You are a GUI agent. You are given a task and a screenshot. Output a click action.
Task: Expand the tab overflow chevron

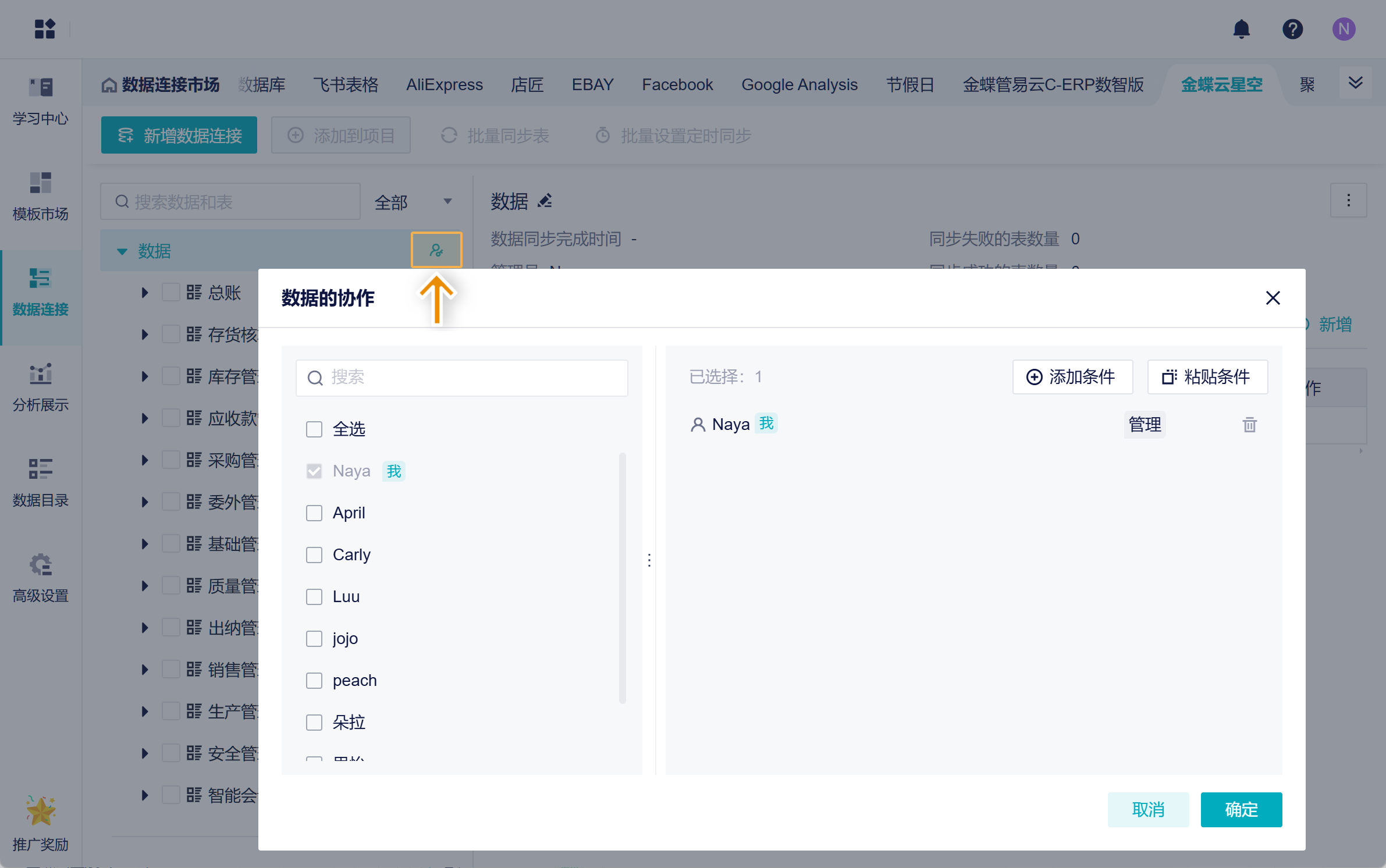point(1355,83)
